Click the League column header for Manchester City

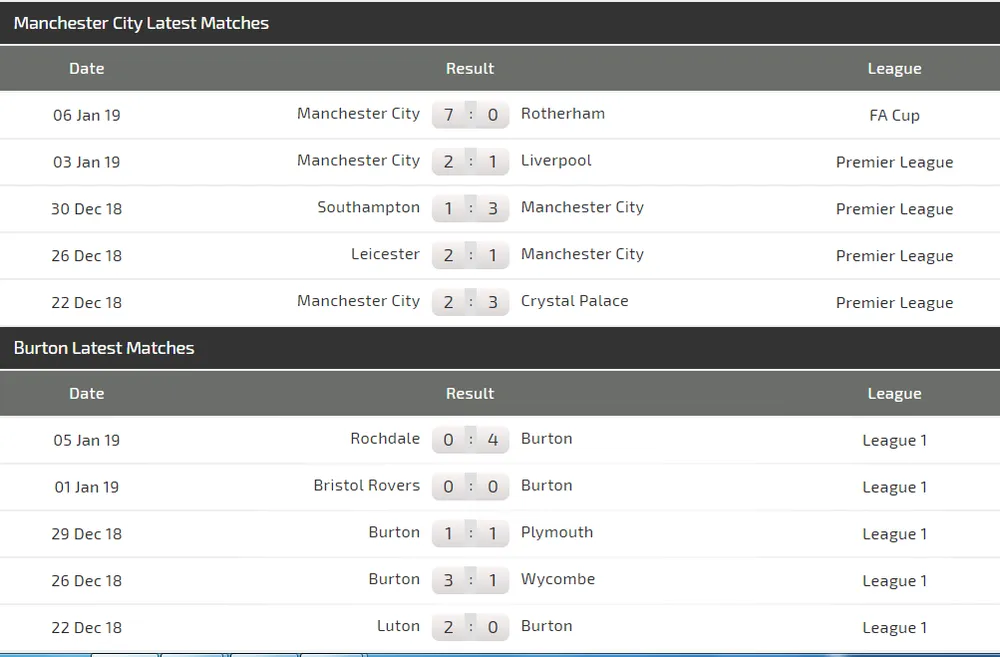click(894, 69)
